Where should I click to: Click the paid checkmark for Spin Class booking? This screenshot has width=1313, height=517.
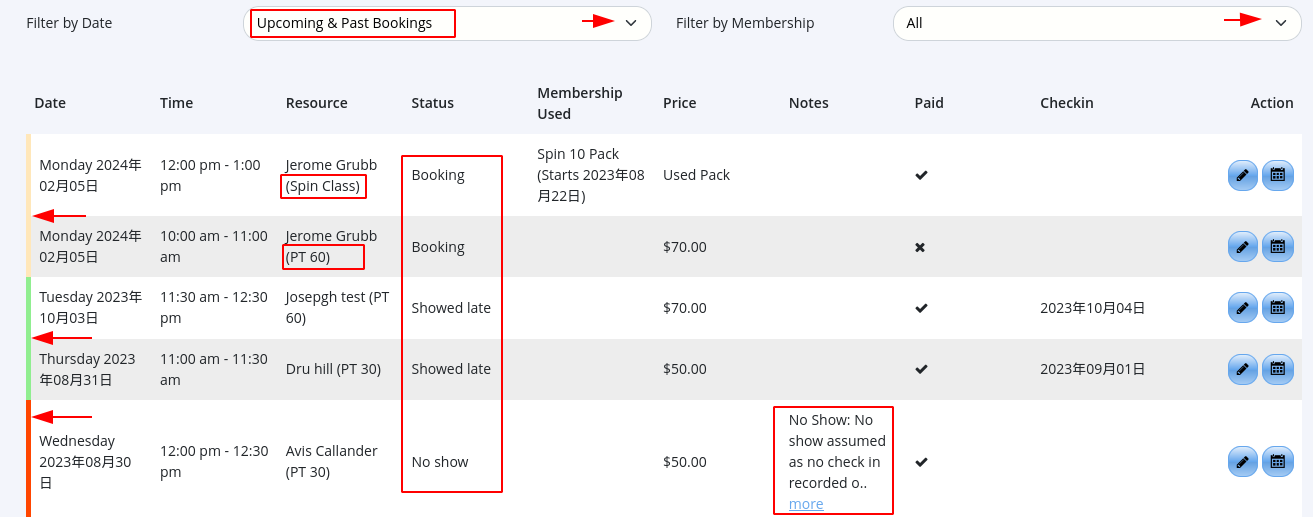point(921,175)
